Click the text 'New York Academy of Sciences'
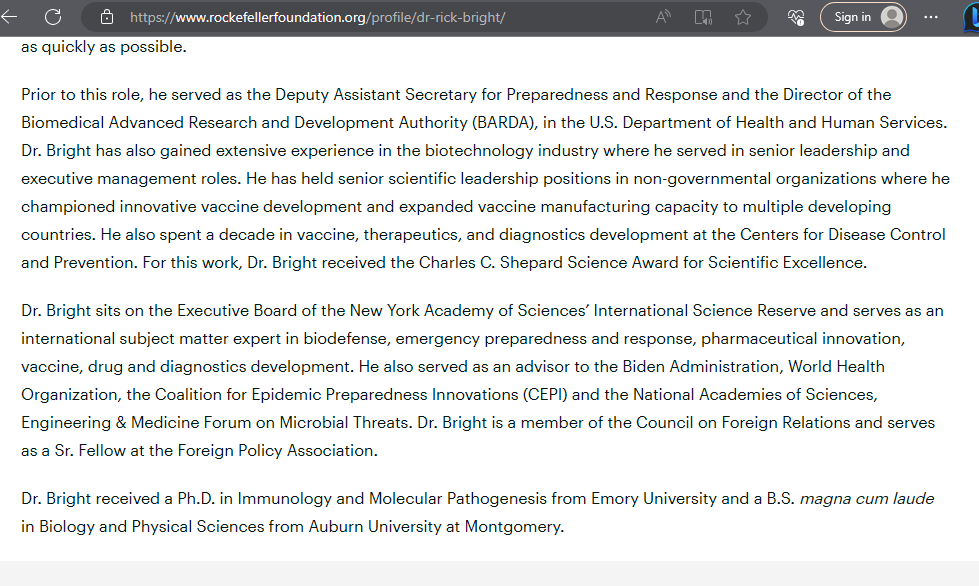This screenshot has height=586, width=979. pyautogui.click(x=469, y=311)
